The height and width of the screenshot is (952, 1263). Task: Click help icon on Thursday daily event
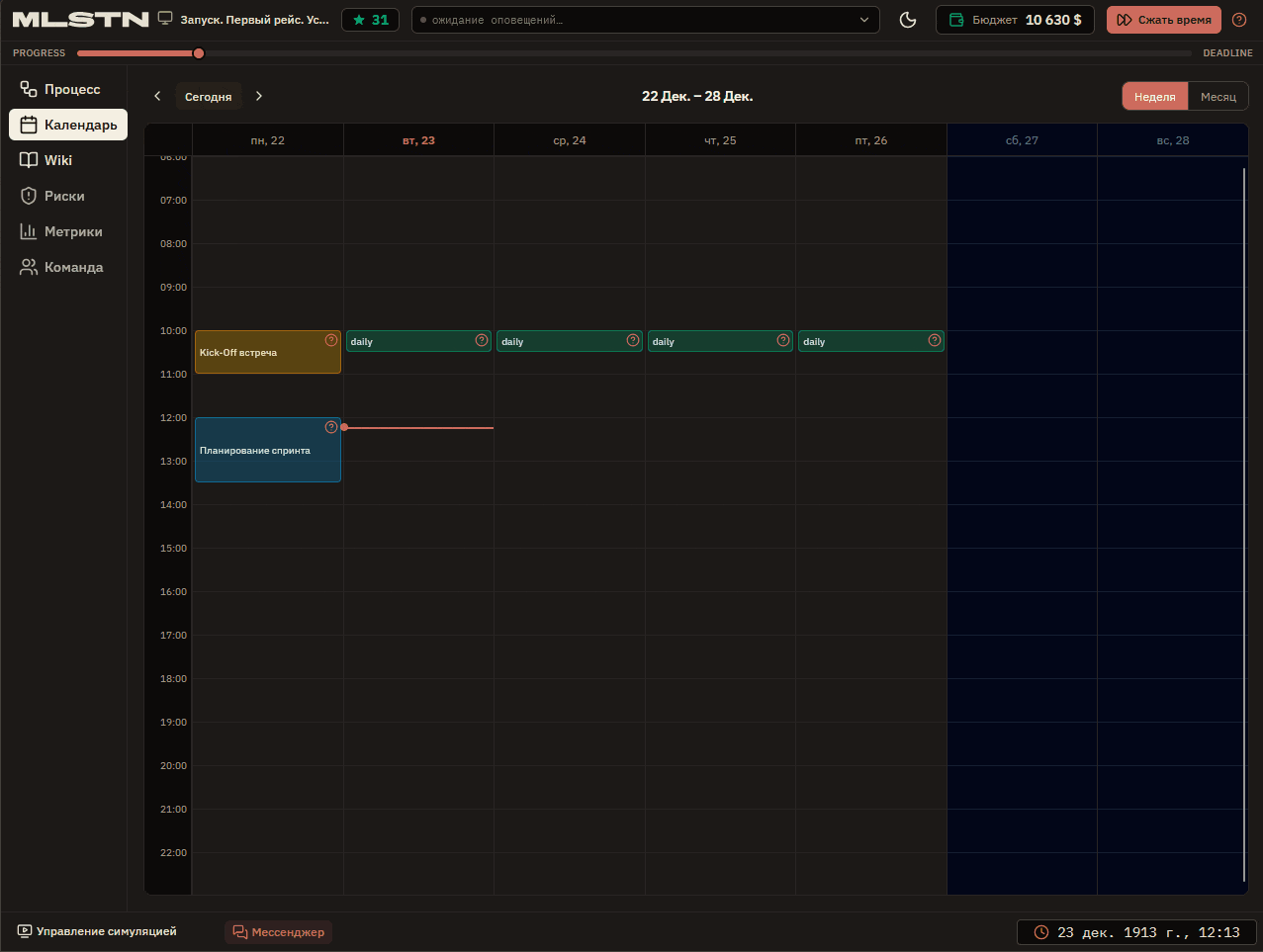point(783,340)
